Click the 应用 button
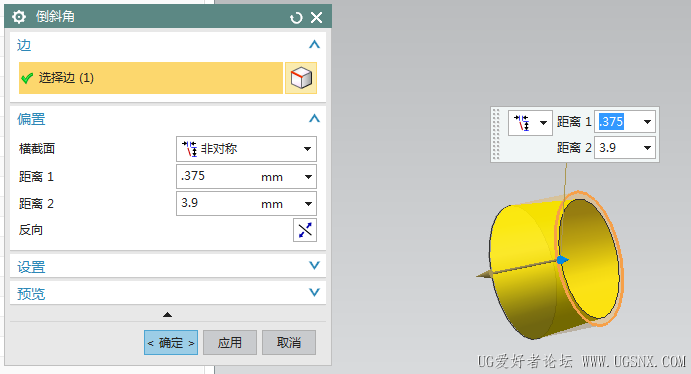The height and width of the screenshot is (374, 691). click(x=230, y=343)
